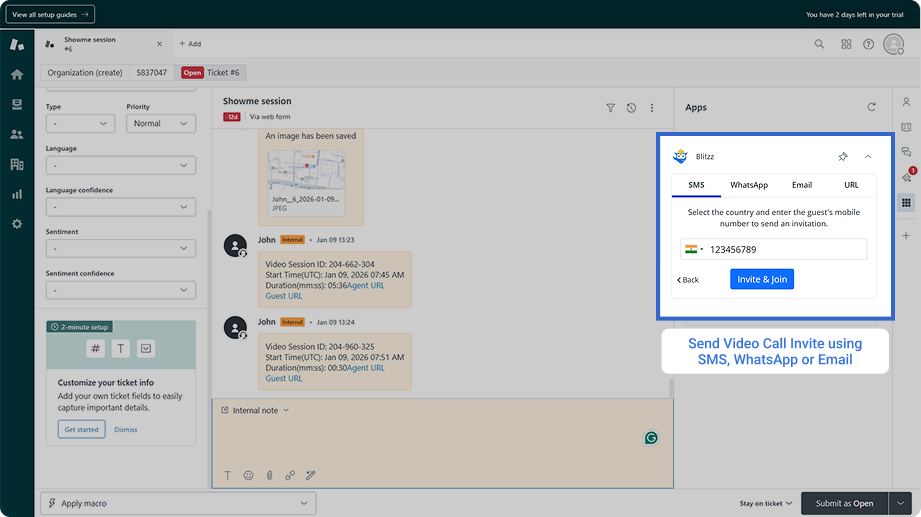Open the user context panel icon
The height and width of the screenshot is (517, 921).
pos(906,102)
